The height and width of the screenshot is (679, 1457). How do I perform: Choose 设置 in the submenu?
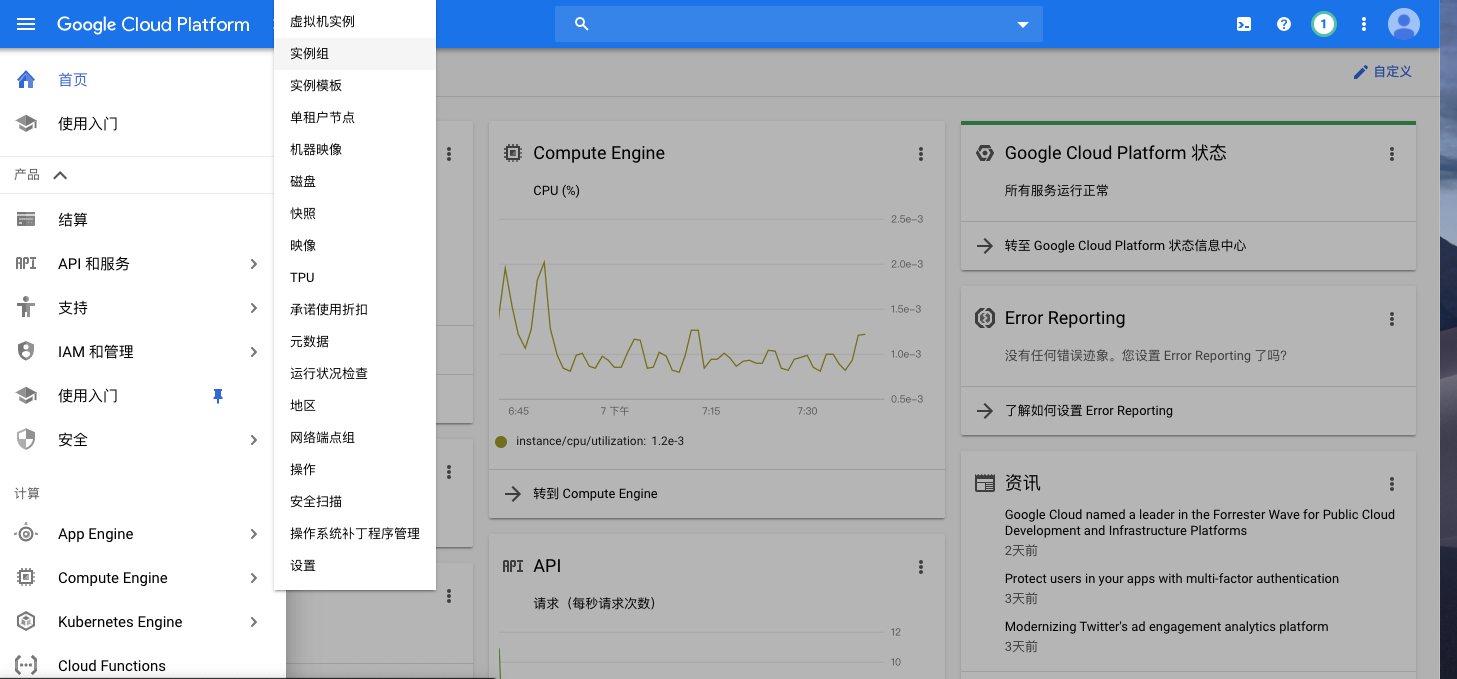coord(355,566)
